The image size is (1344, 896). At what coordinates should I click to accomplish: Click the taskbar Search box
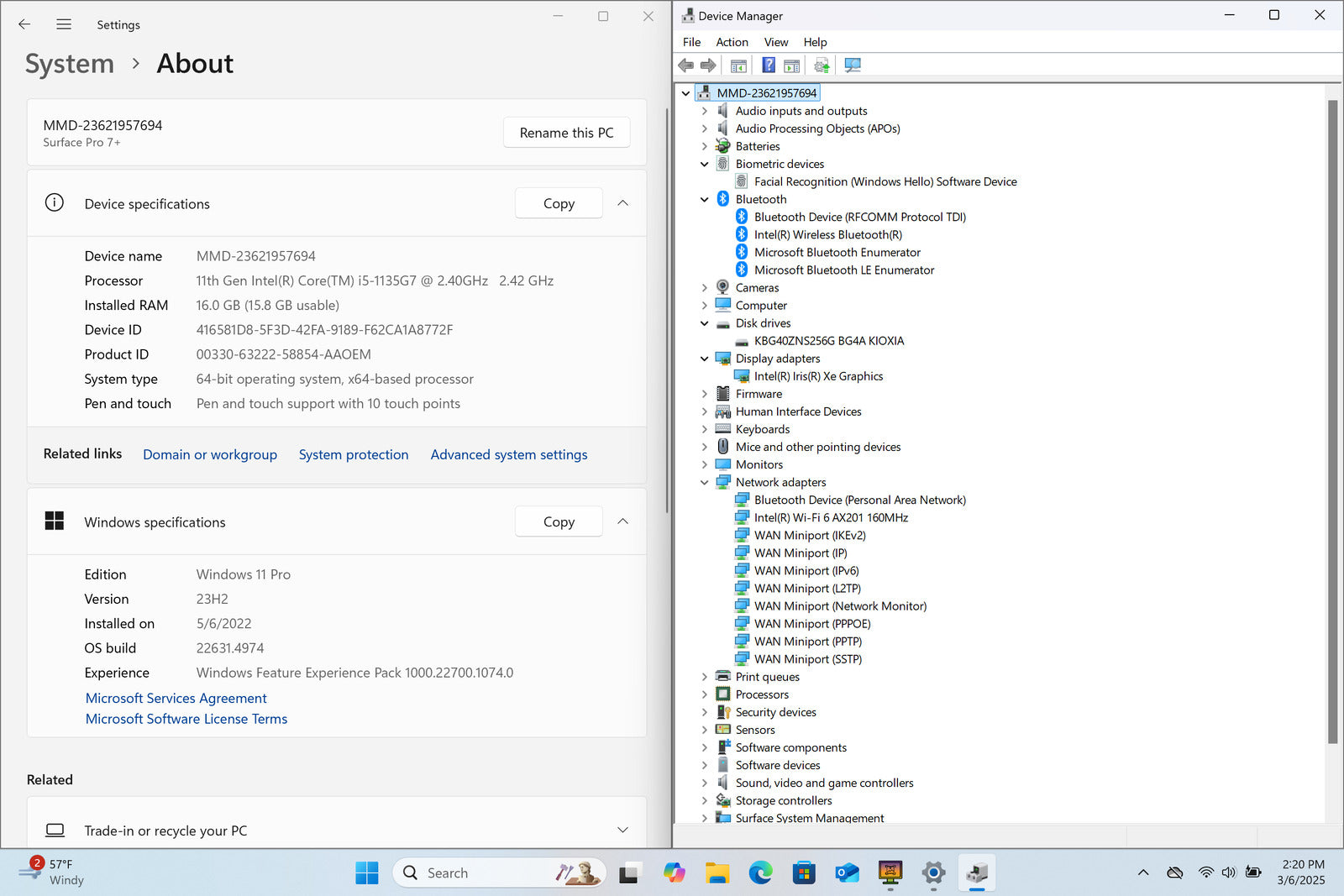[x=499, y=873]
